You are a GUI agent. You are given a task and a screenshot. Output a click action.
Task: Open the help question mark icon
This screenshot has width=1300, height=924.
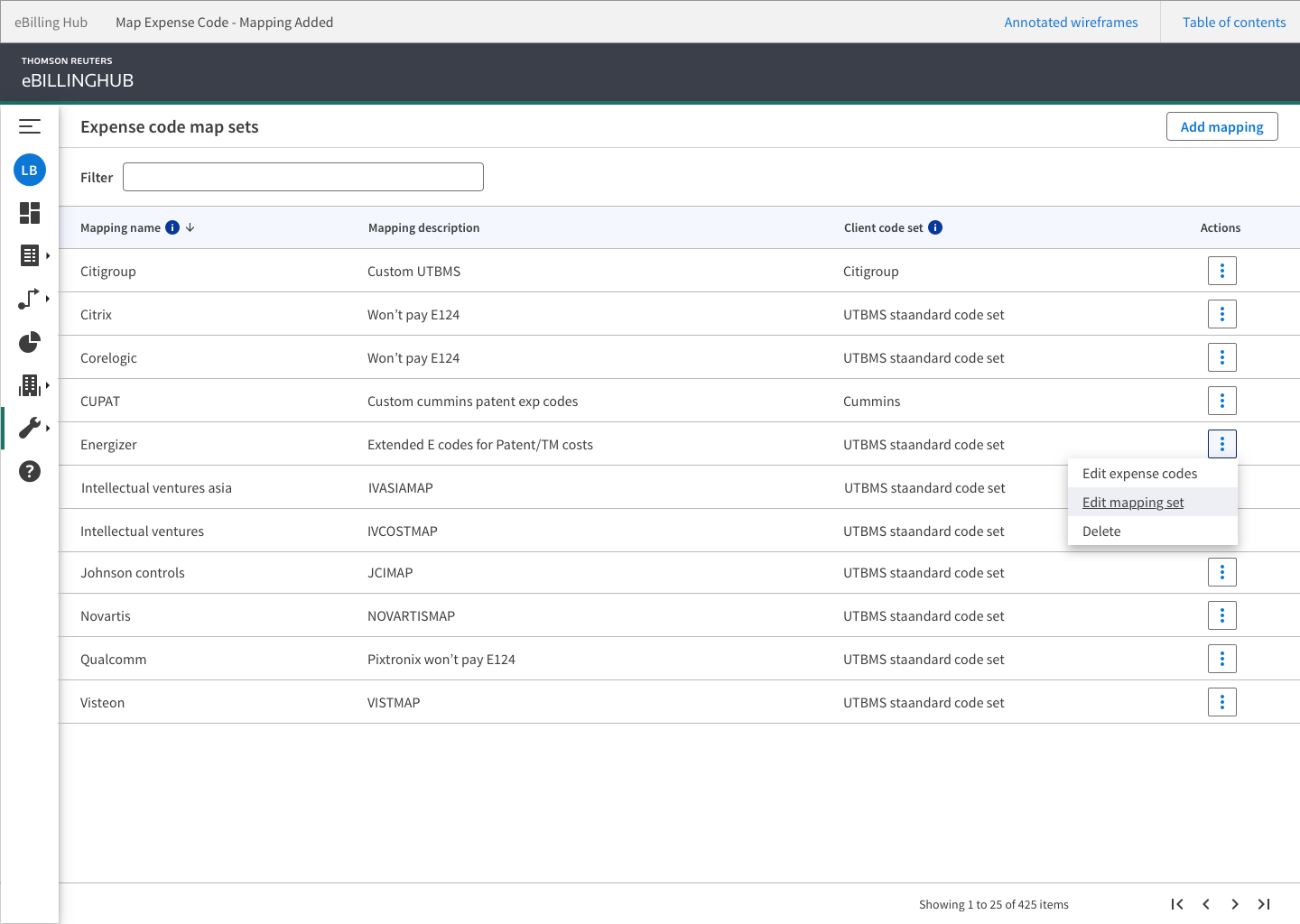pyautogui.click(x=30, y=471)
